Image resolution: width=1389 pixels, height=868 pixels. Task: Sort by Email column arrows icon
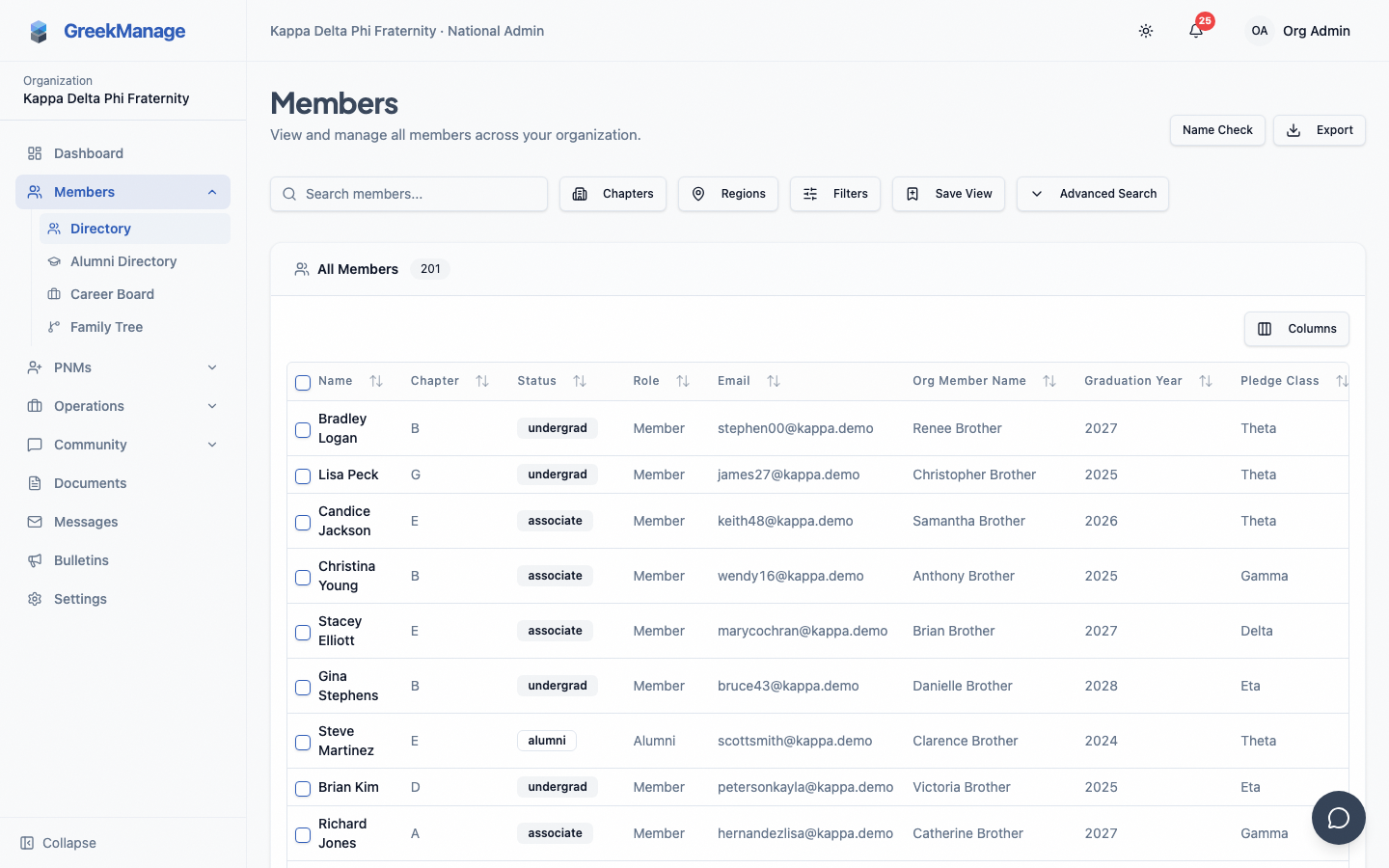(774, 381)
